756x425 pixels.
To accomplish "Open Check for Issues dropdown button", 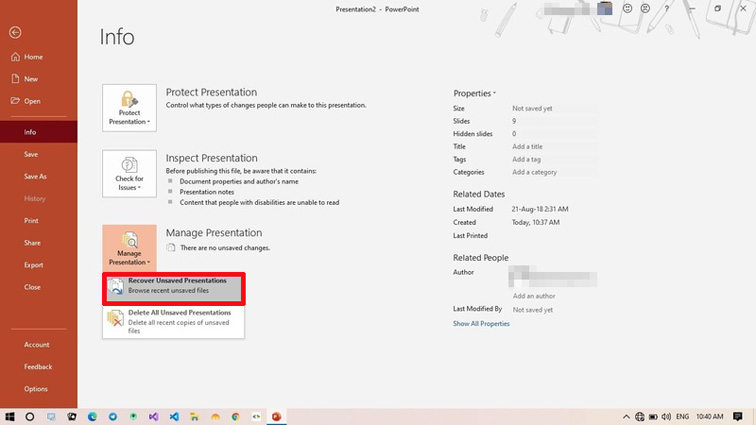I will coord(129,173).
